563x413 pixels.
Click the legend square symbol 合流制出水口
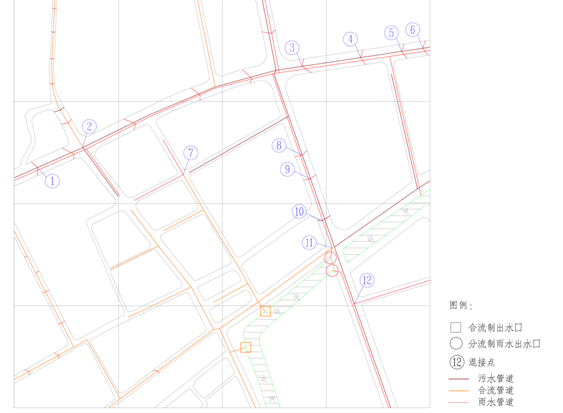[456, 328]
